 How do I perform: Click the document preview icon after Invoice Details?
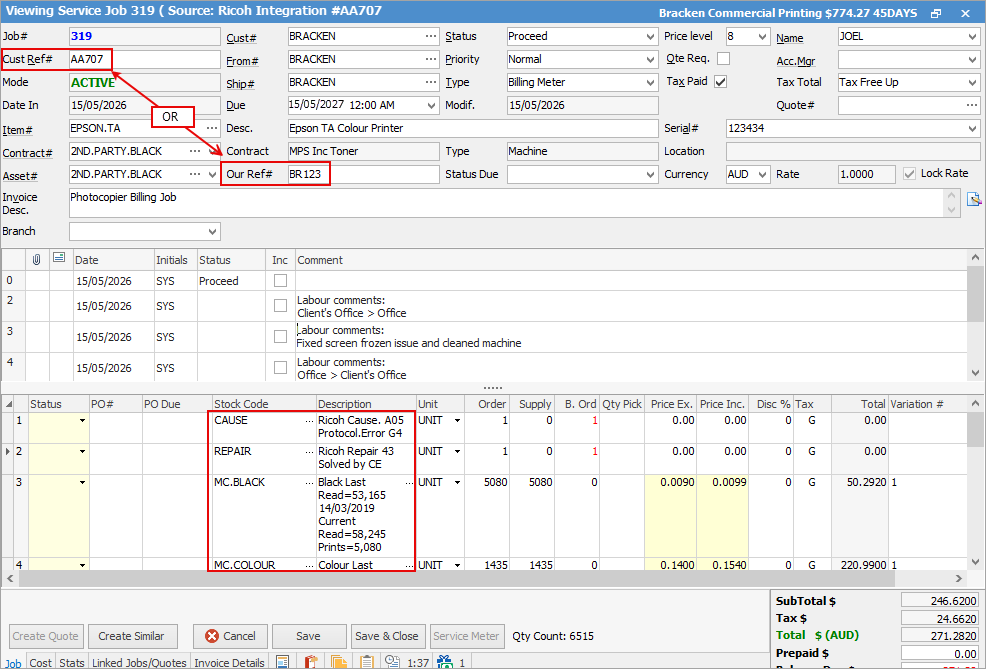[282, 662]
